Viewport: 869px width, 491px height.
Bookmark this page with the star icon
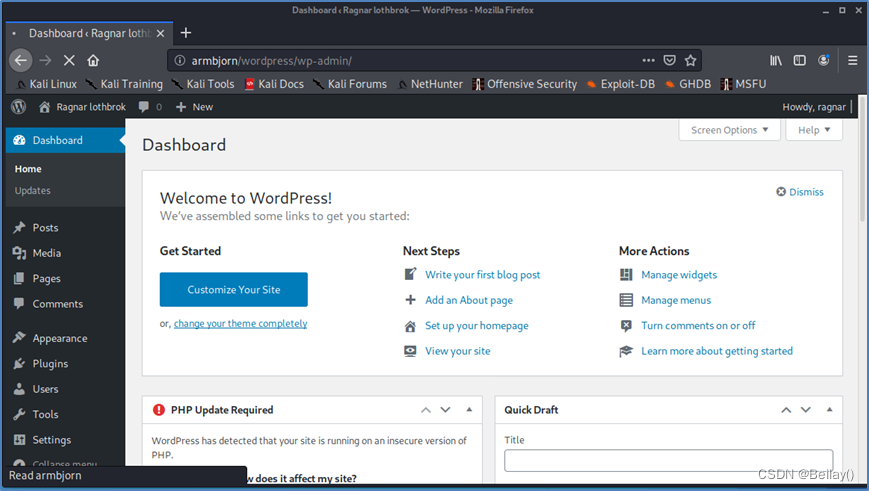[691, 60]
